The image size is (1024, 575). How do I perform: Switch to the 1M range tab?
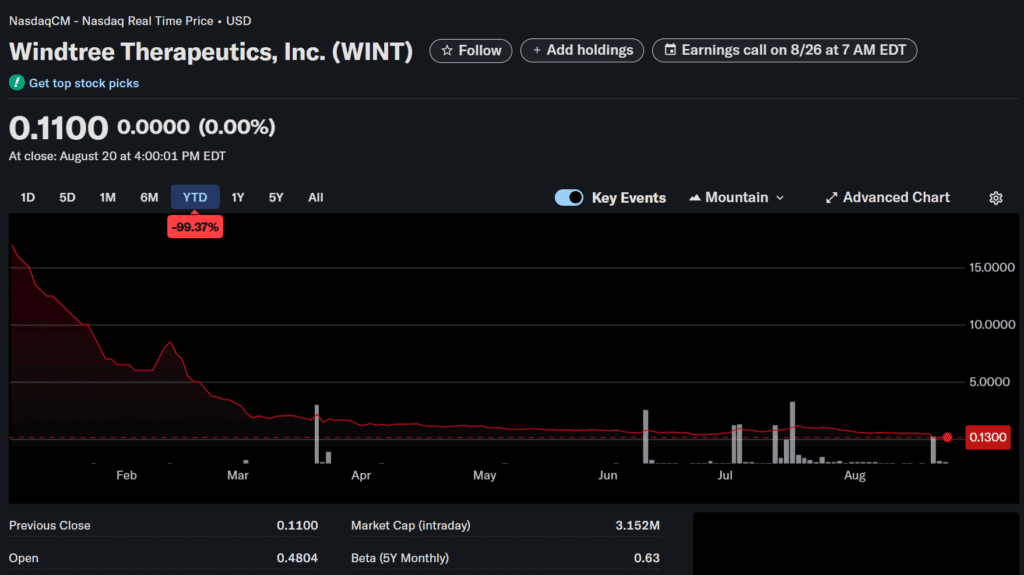[x=108, y=197]
